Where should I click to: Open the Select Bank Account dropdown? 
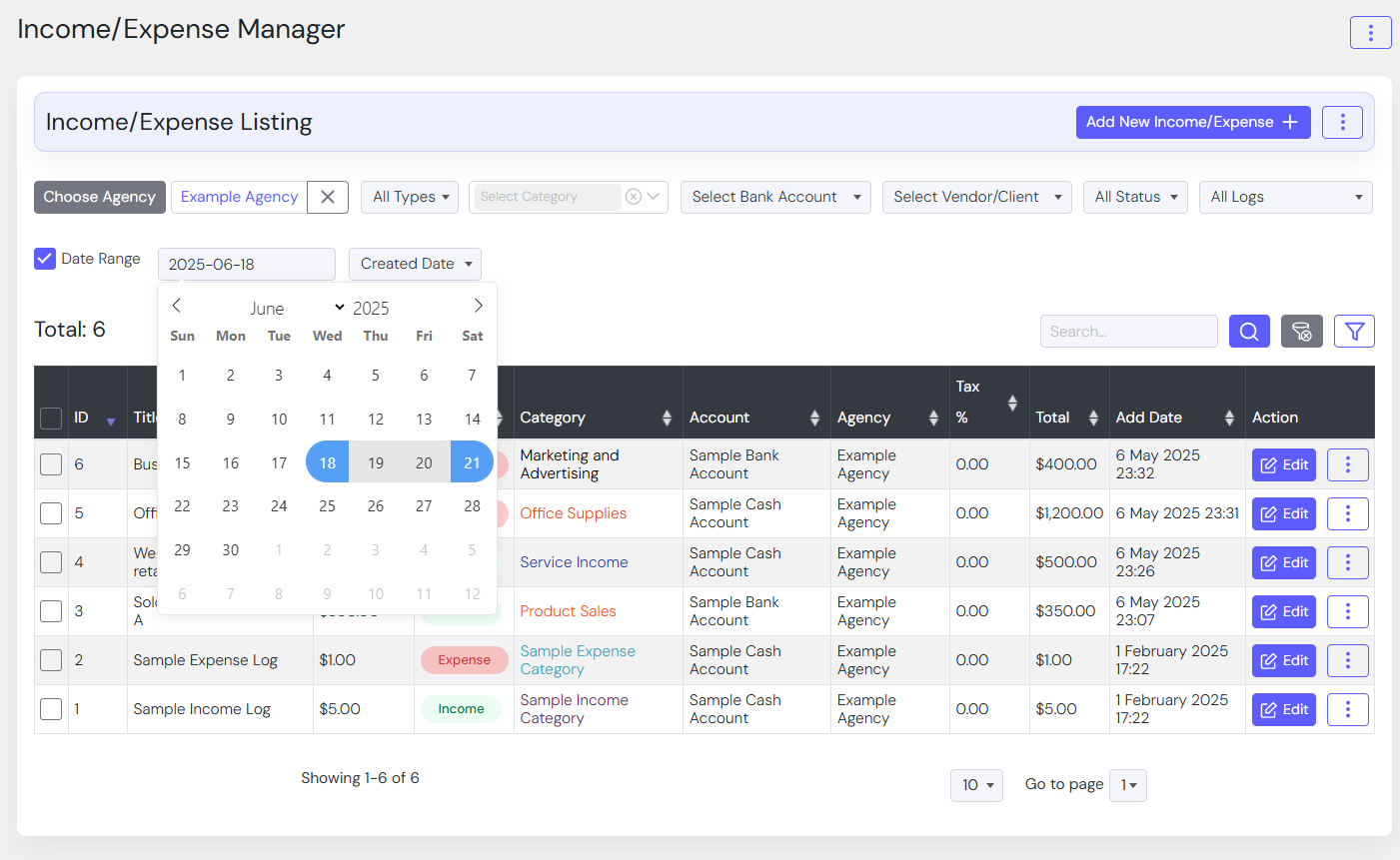tap(774, 197)
